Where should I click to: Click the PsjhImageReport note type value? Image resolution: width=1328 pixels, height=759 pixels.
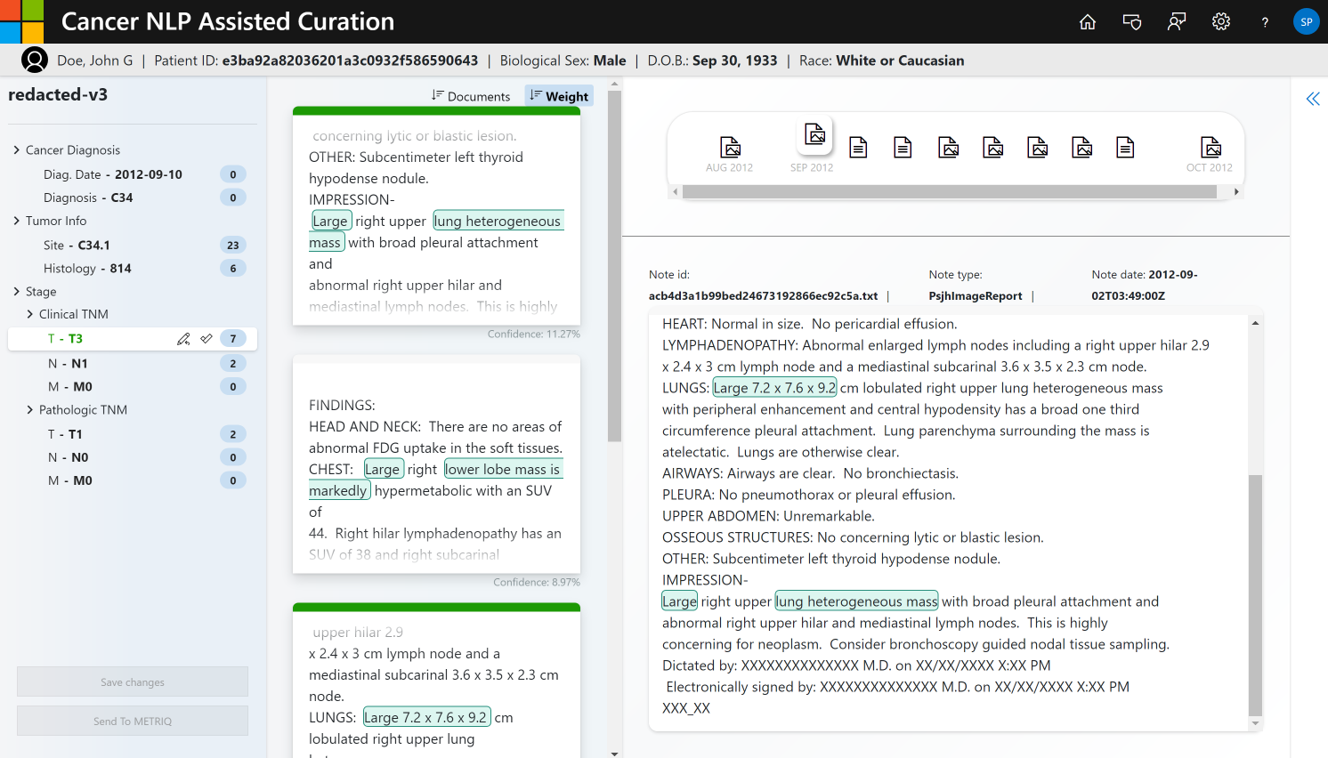click(975, 296)
